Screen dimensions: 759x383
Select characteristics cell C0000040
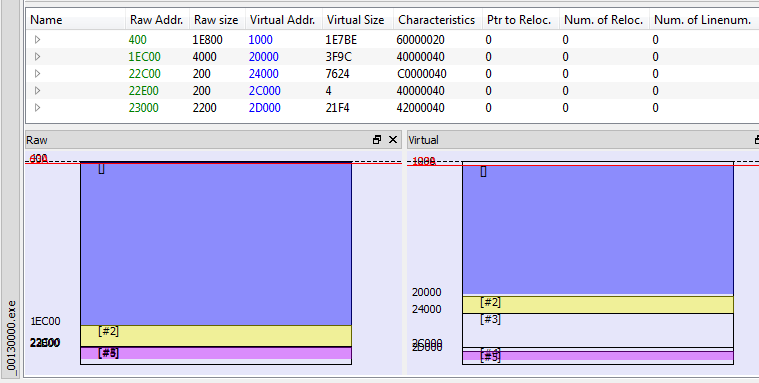coord(421,74)
